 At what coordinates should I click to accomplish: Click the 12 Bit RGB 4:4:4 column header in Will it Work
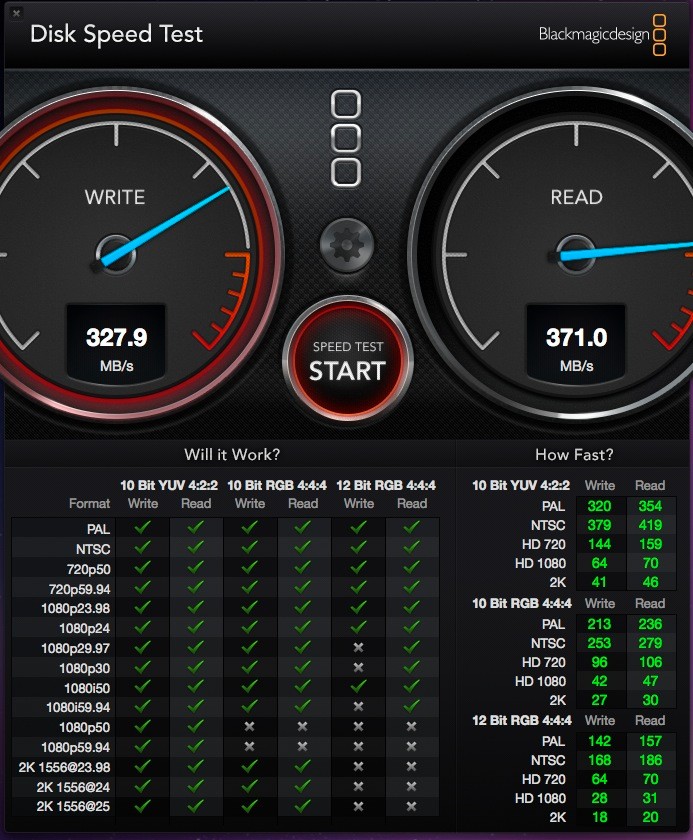[x=386, y=485]
